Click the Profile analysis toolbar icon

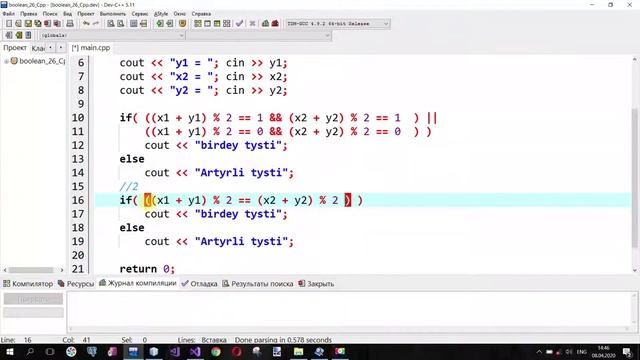[x=265, y=24]
